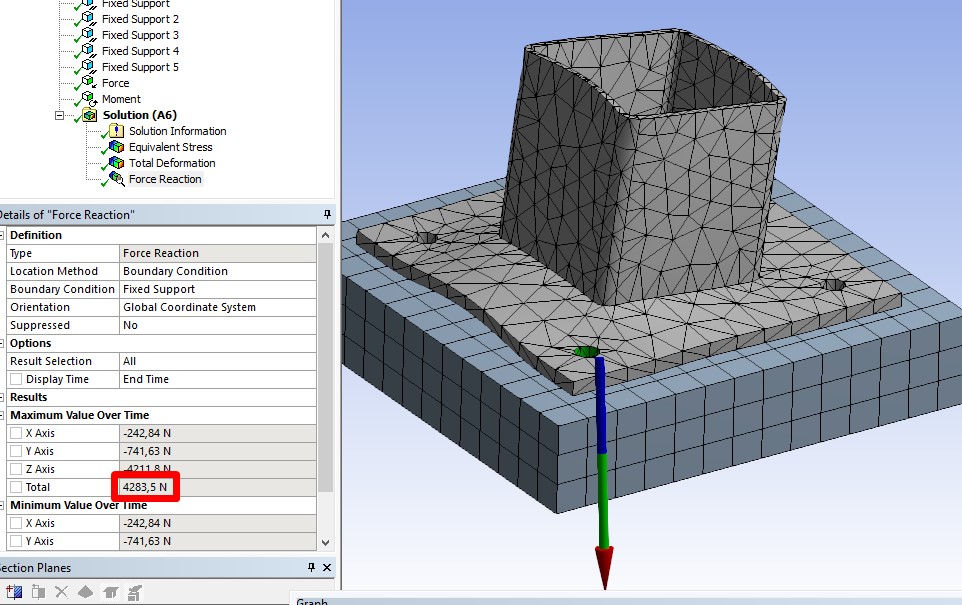
Task: Select Fixed Support 3 in tree
Action: coord(140,35)
